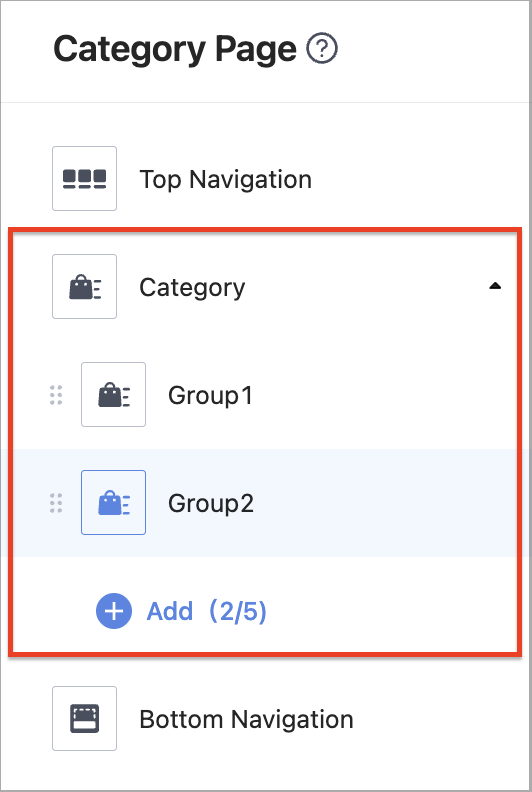Image resolution: width=532 pixels, height=792 pixels.
Task: Click the empty area right of Group1
Action: (384, 395)
